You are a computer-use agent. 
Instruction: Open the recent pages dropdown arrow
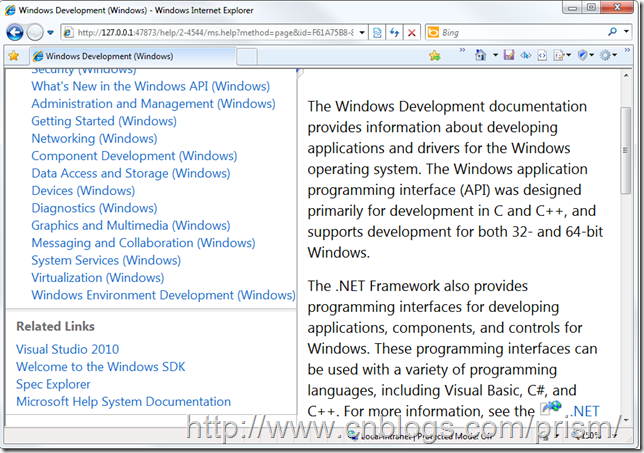[50, 32]
